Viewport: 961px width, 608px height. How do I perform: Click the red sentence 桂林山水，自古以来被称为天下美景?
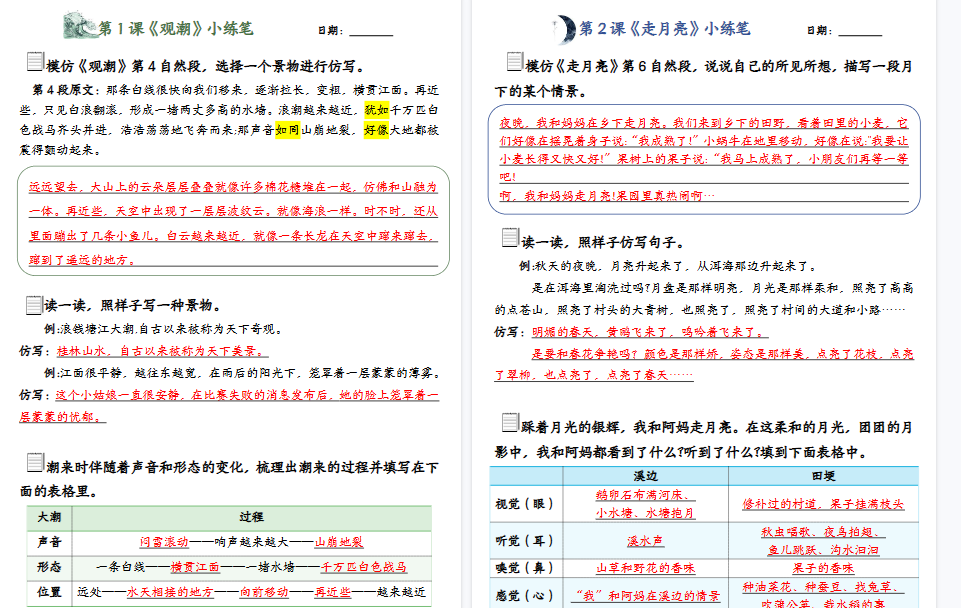point(162,351)
